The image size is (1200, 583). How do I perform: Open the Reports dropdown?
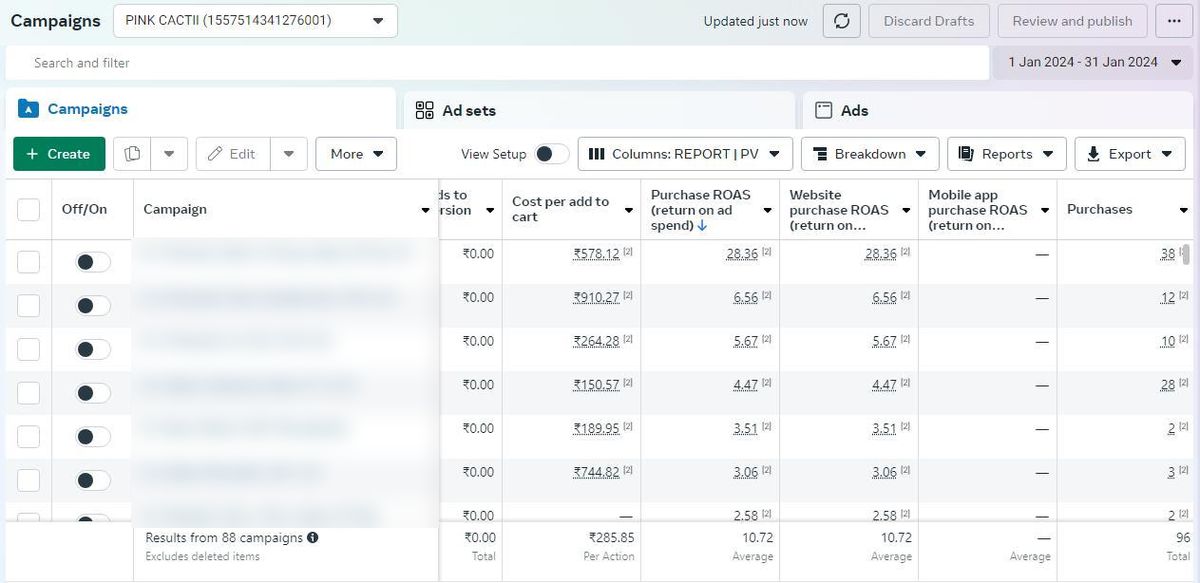[x=1007, y=154]
